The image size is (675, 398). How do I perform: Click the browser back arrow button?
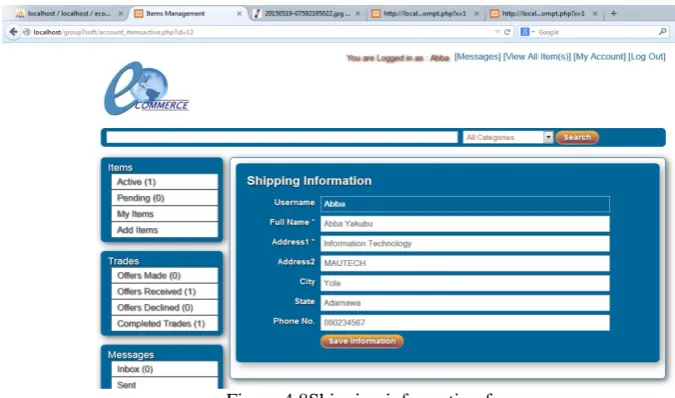(x=13, y=32)
